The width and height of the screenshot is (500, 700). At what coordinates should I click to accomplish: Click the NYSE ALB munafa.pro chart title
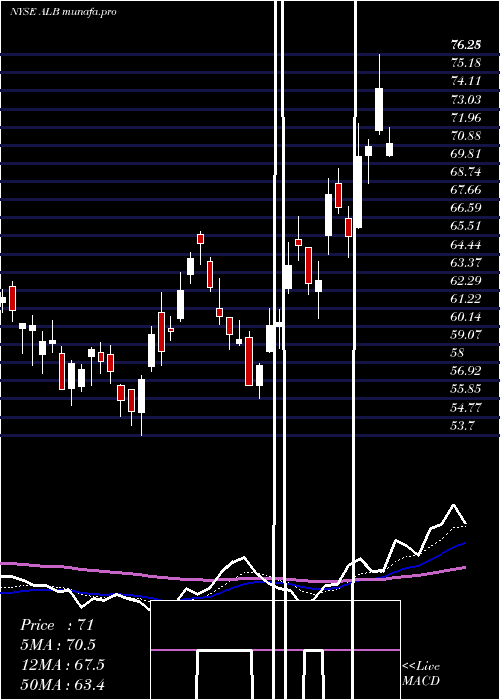(x=63, y=12)
